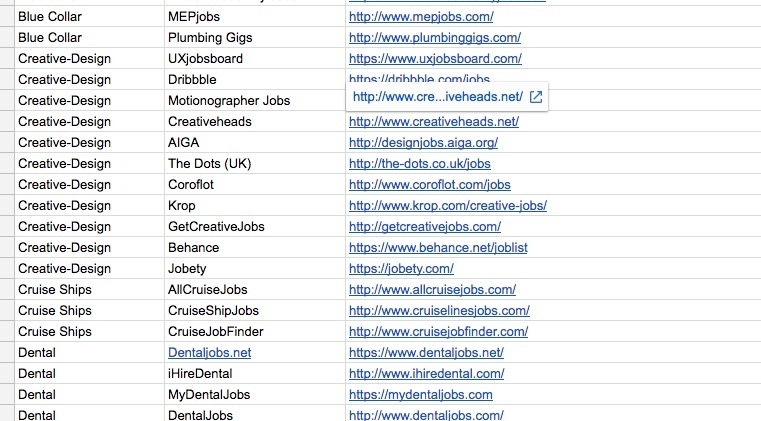Viewport: 761px width, 421px height.
Task: Open the uxjobsboard.com hyperlink
Action: tap(435, 59)
